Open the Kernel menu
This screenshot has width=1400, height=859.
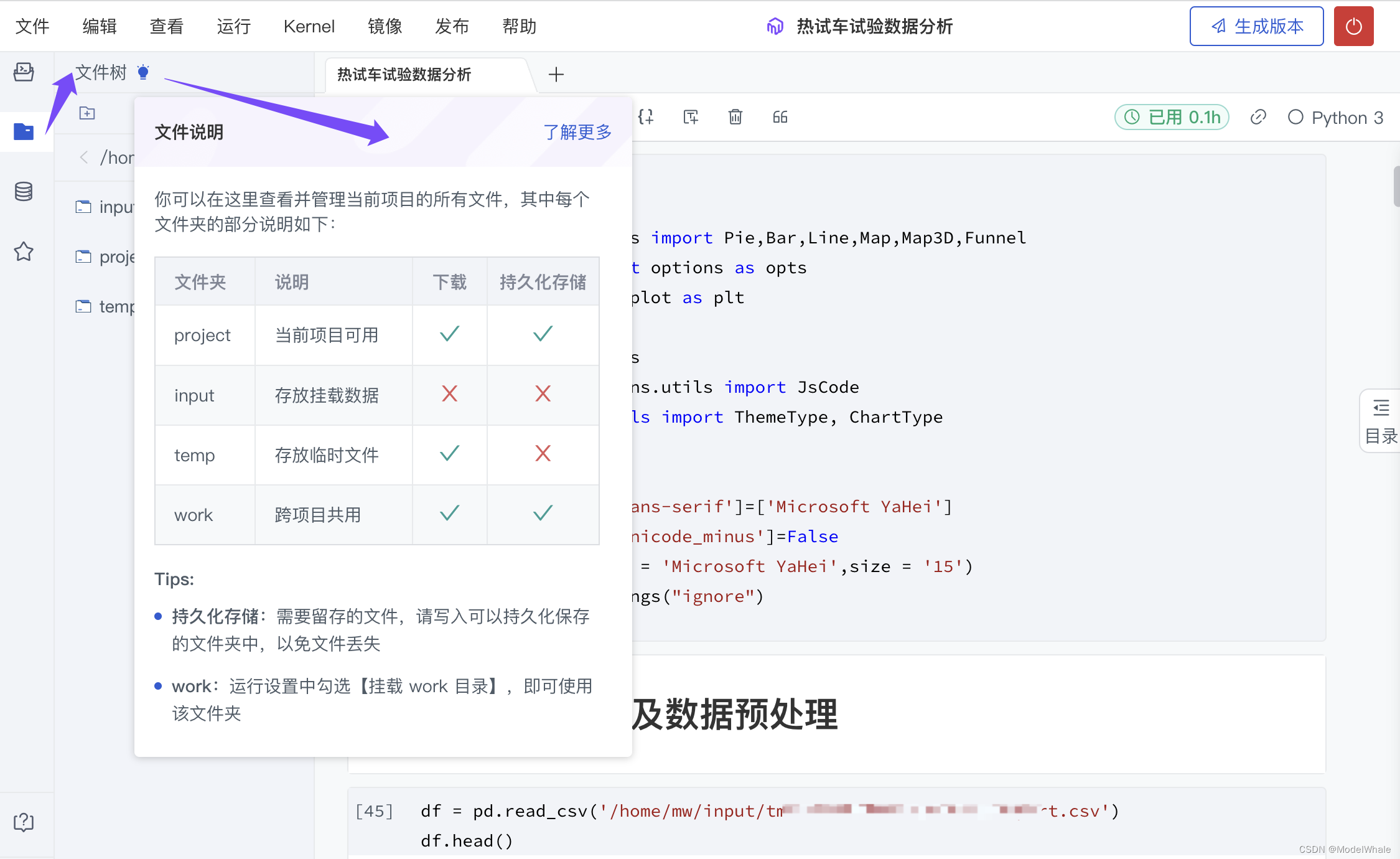pos(309,26)
